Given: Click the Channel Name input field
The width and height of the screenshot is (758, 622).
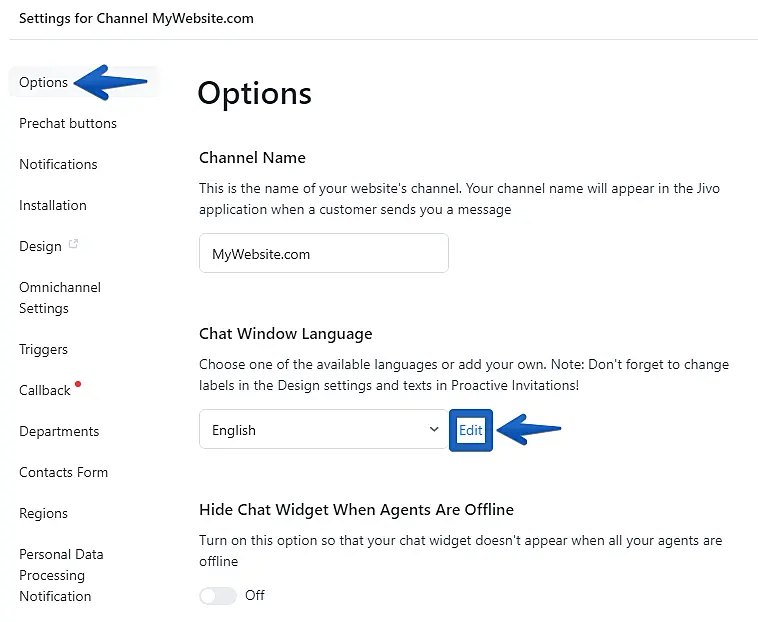Looking at the screenshot, I should coord(323,254).
